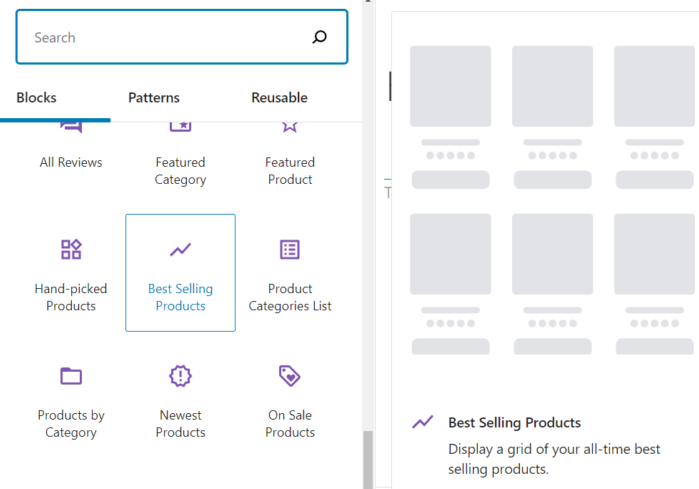Focus the block Search field
Screen dimensions: 699x489
(165, 38)
